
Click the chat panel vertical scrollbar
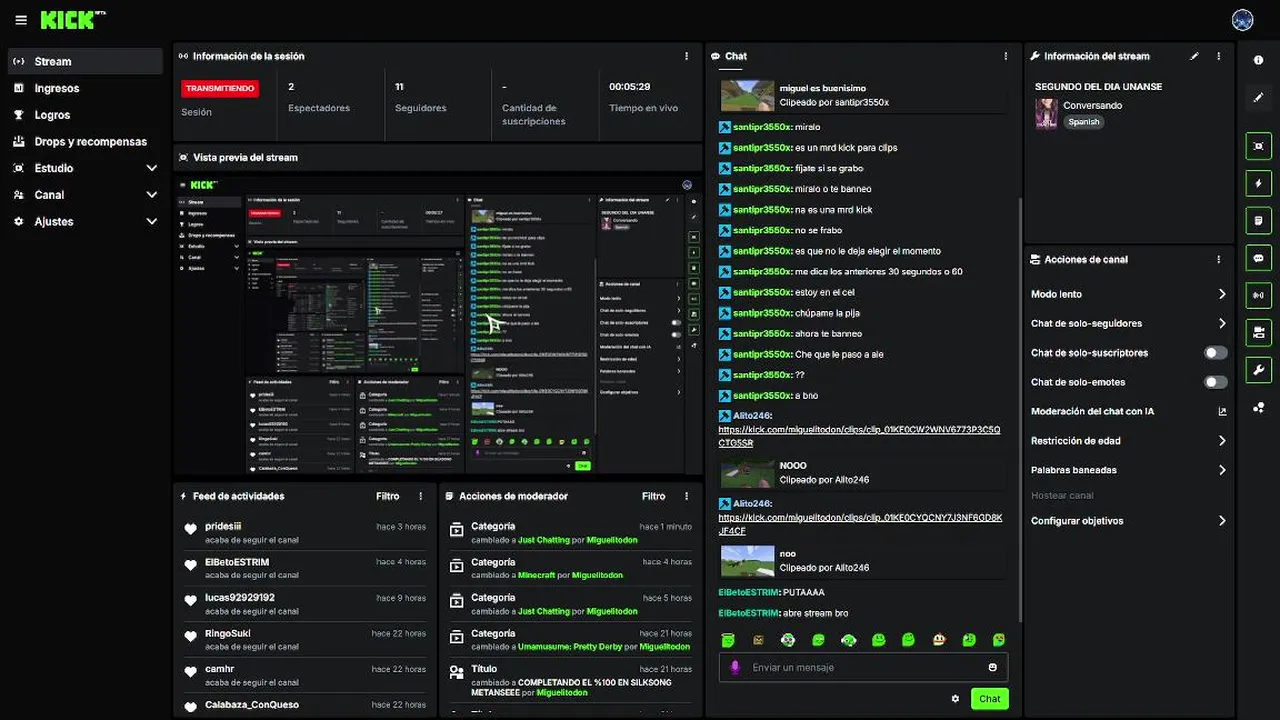(1019, 410)
